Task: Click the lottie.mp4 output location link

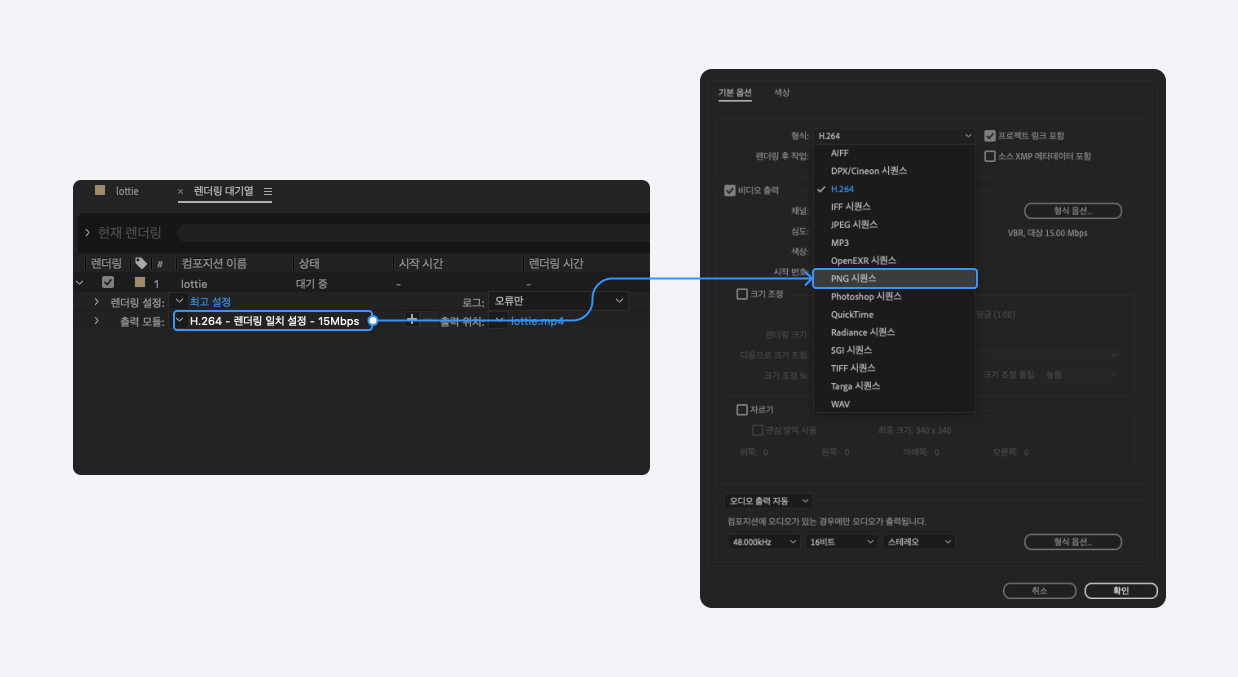Action: pyautogui.click(x=537, y=321)
